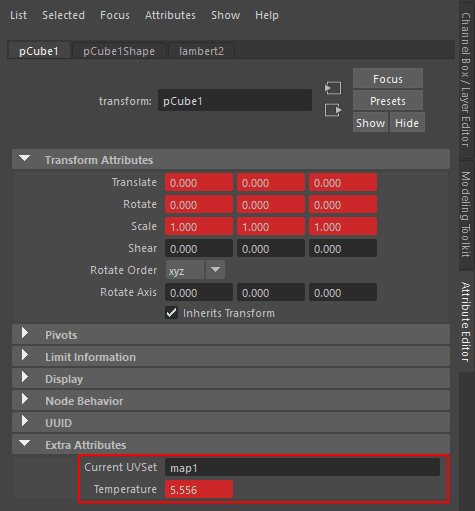The height and width of the screenshot is (511, 475).
Task: Click the Temperature value field
Action: pyautogui.click(x=199, y=489)
